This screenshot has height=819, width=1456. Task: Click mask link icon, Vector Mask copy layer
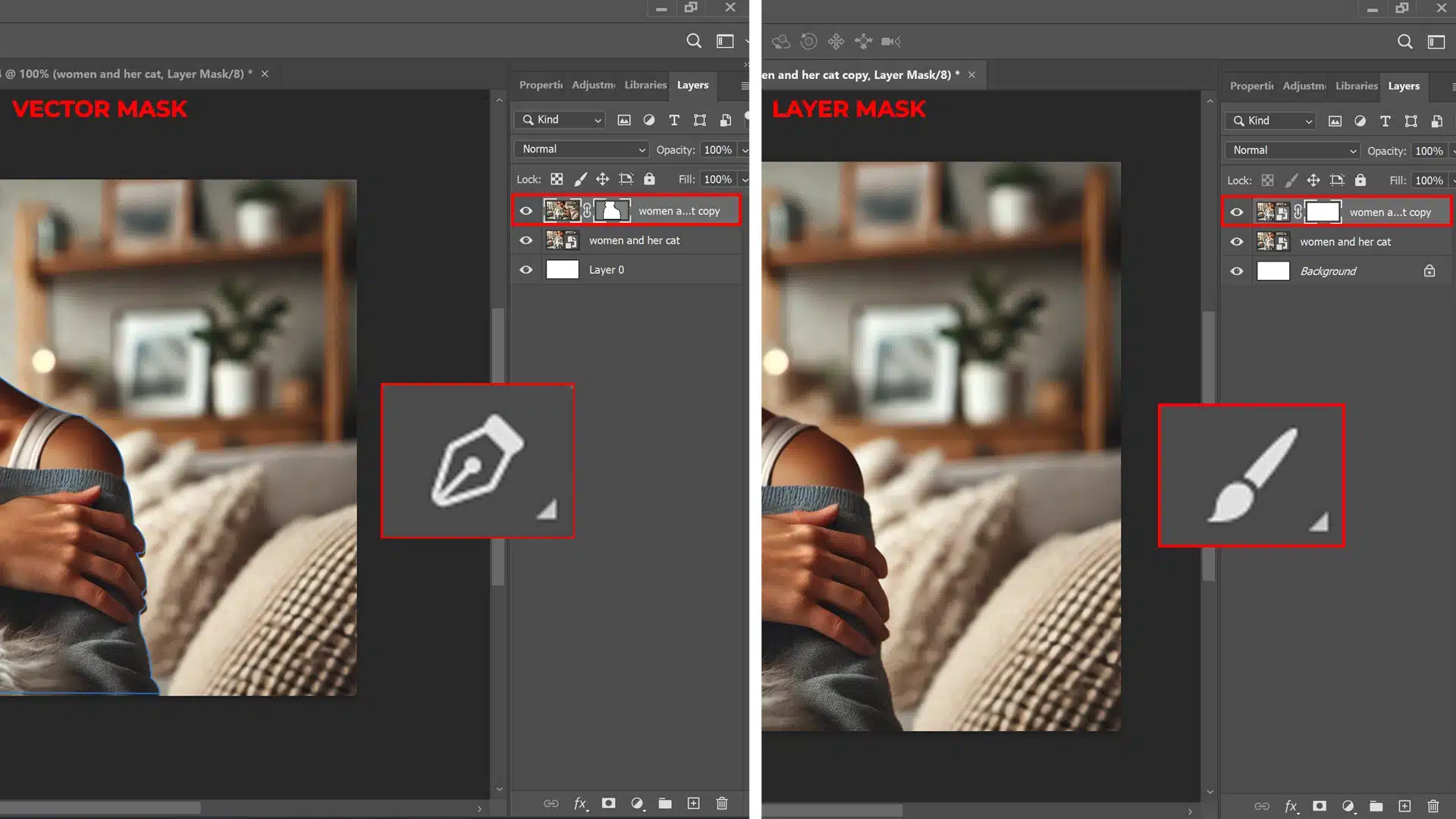[x=587, y=211]
